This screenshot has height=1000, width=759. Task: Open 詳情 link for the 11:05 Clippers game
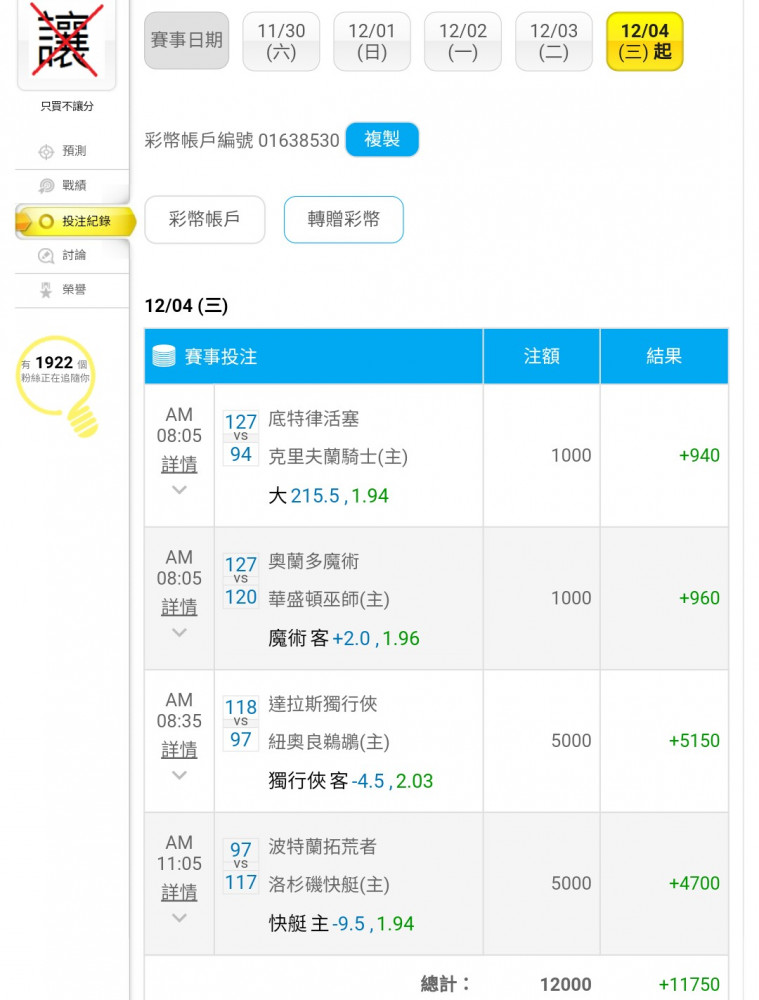click(x=179, y=892)
